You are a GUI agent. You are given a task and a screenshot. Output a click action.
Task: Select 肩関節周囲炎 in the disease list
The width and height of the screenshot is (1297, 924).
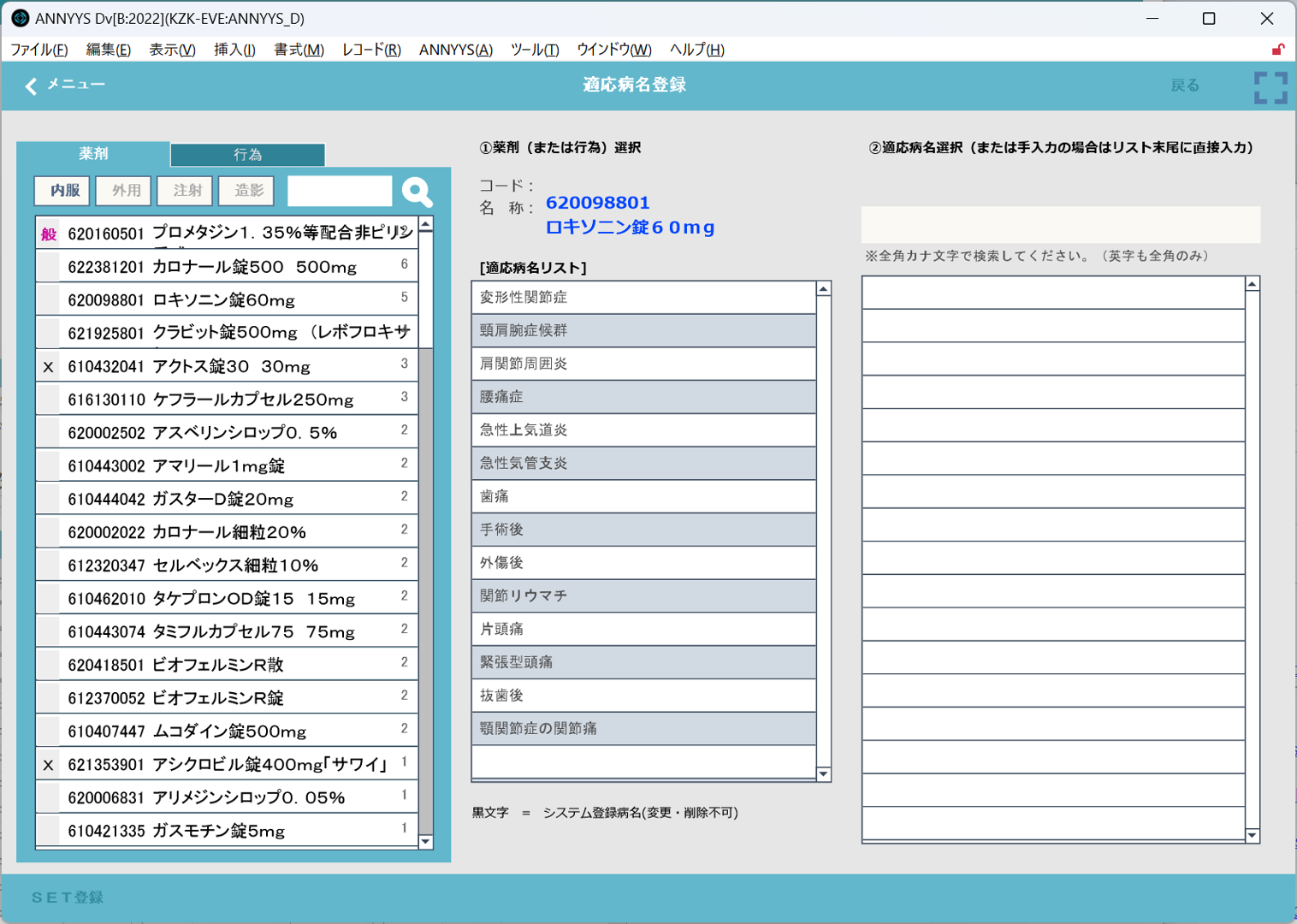pos(643,364)
